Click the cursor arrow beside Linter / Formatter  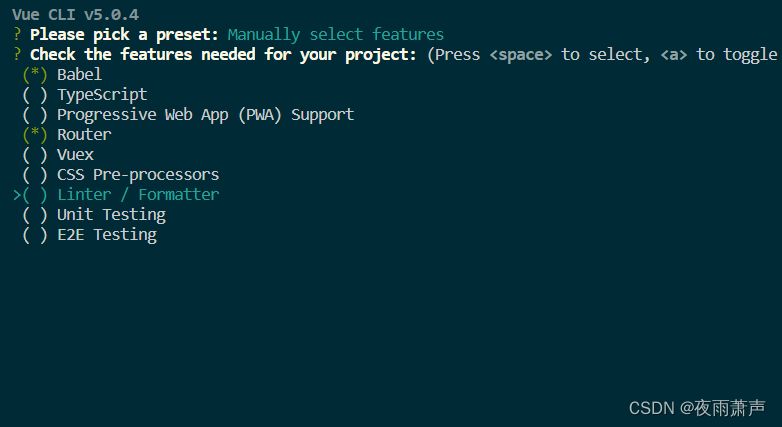tap(17, 194)
